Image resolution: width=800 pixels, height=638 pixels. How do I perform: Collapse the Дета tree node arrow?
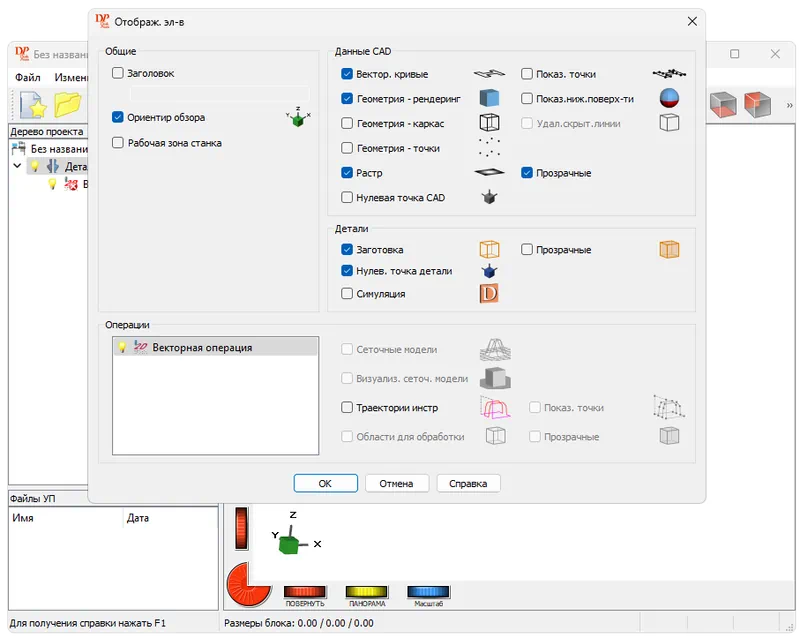(x=17, y=166)
